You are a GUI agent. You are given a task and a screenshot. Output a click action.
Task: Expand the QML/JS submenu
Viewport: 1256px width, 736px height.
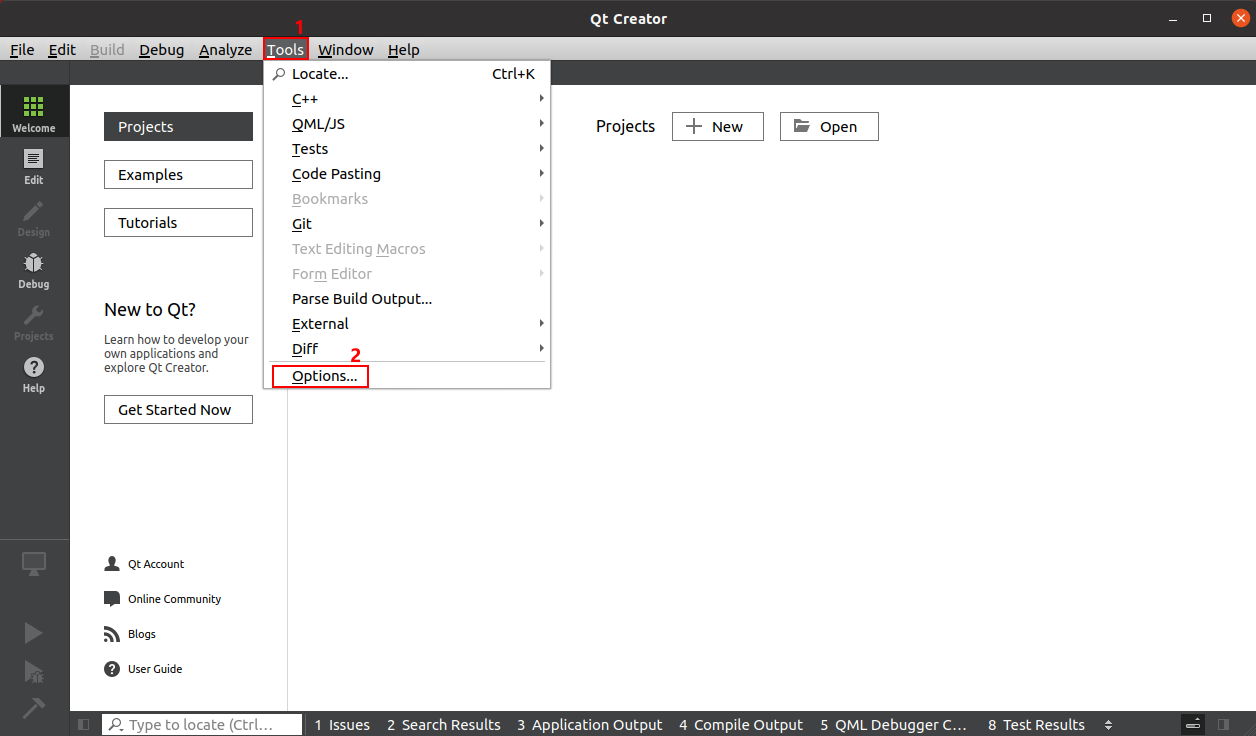[x=407, y=124]
